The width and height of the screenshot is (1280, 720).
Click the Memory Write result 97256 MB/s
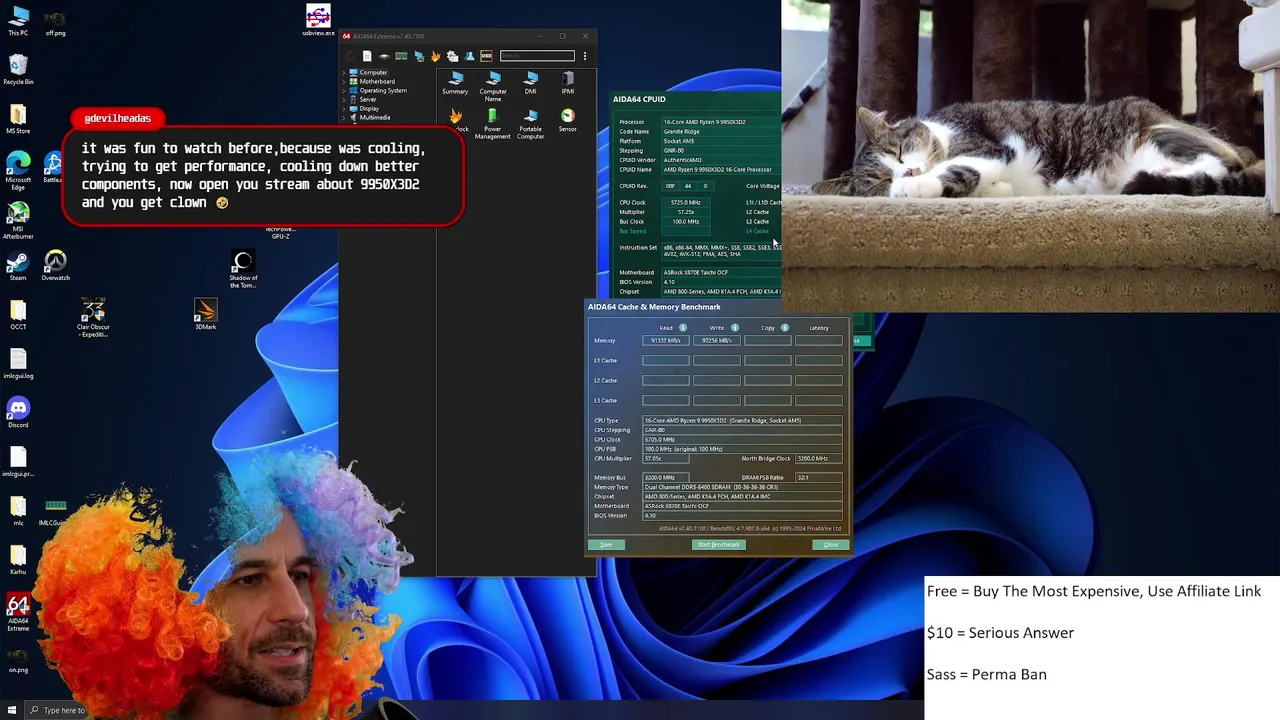pyautogui.click(x=717, y=341)
